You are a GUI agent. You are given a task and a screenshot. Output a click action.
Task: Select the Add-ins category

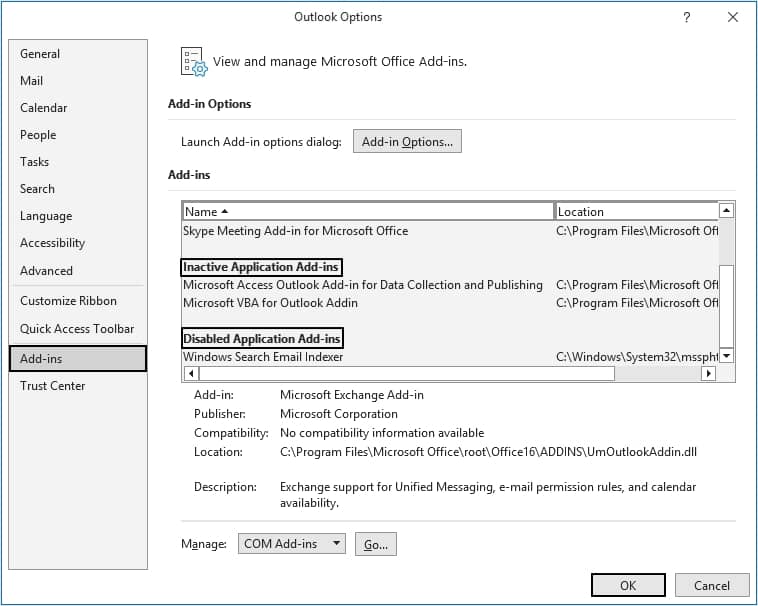78,359
